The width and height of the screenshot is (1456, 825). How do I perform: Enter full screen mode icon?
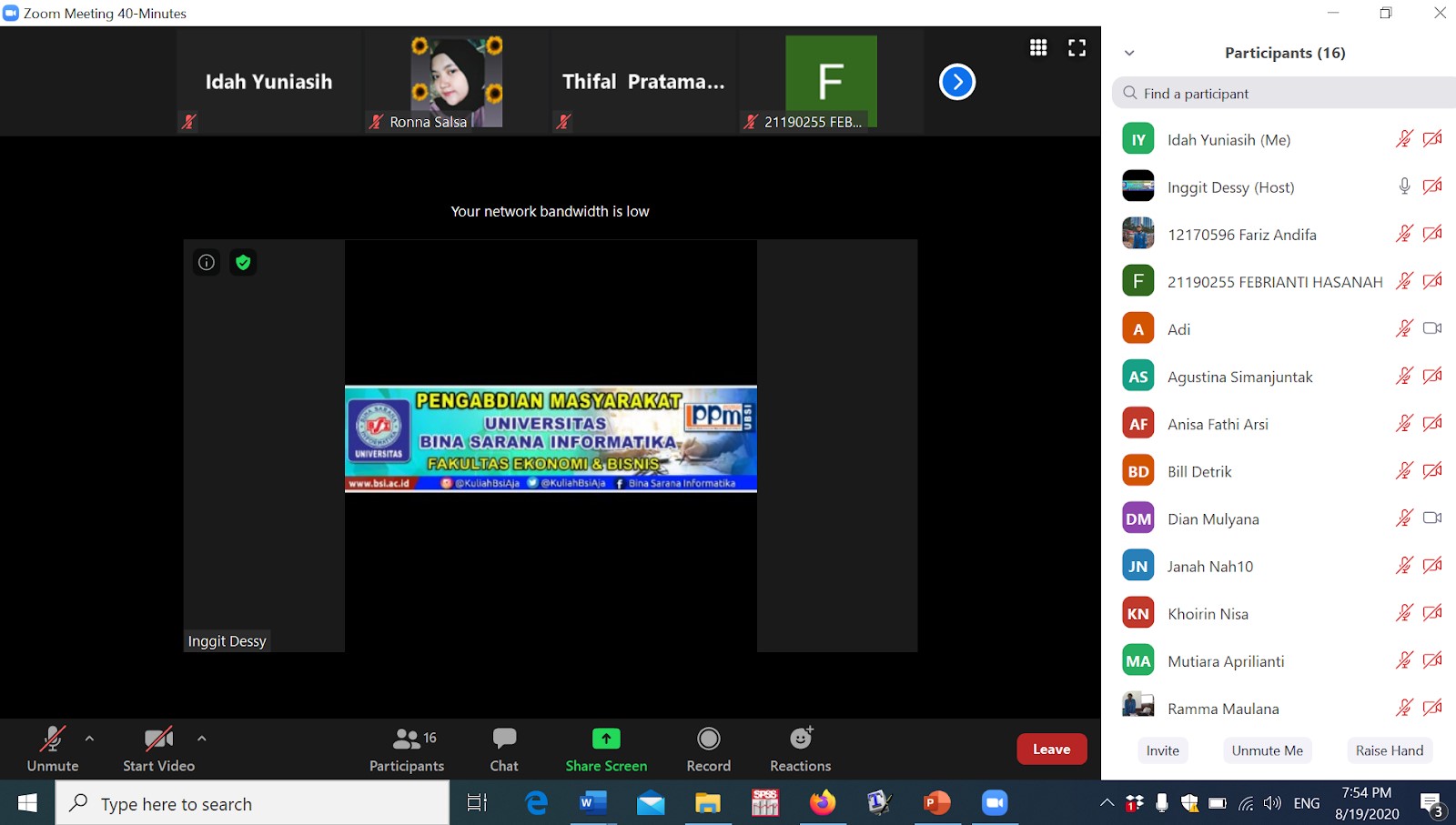pos(1077,48)
